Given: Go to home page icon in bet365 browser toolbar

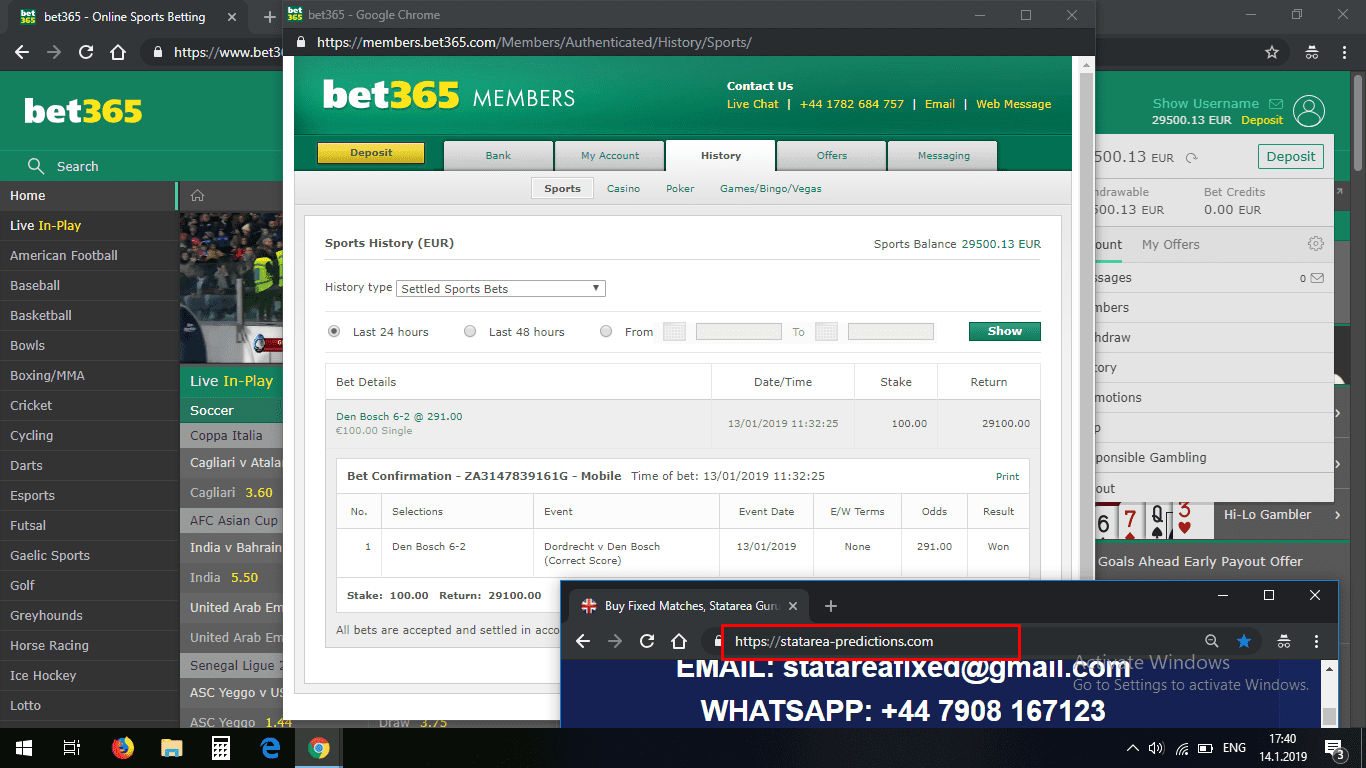Looking at the screenshot, I should point(118,52).
